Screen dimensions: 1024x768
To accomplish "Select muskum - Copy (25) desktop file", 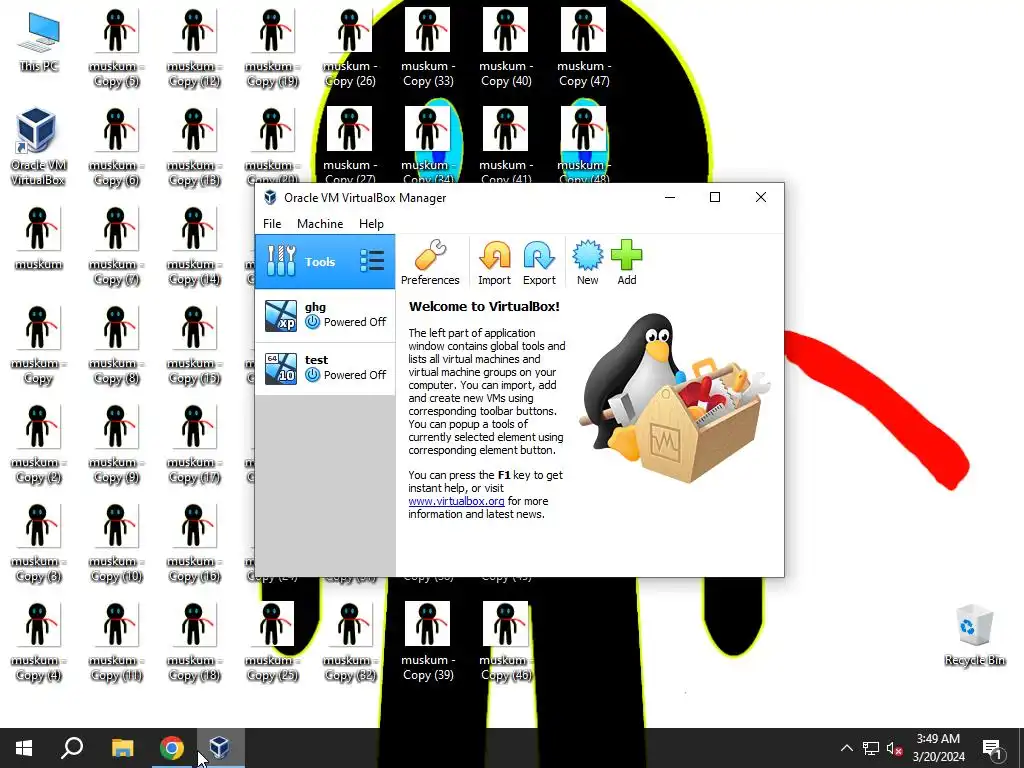I will coord(272,643).
